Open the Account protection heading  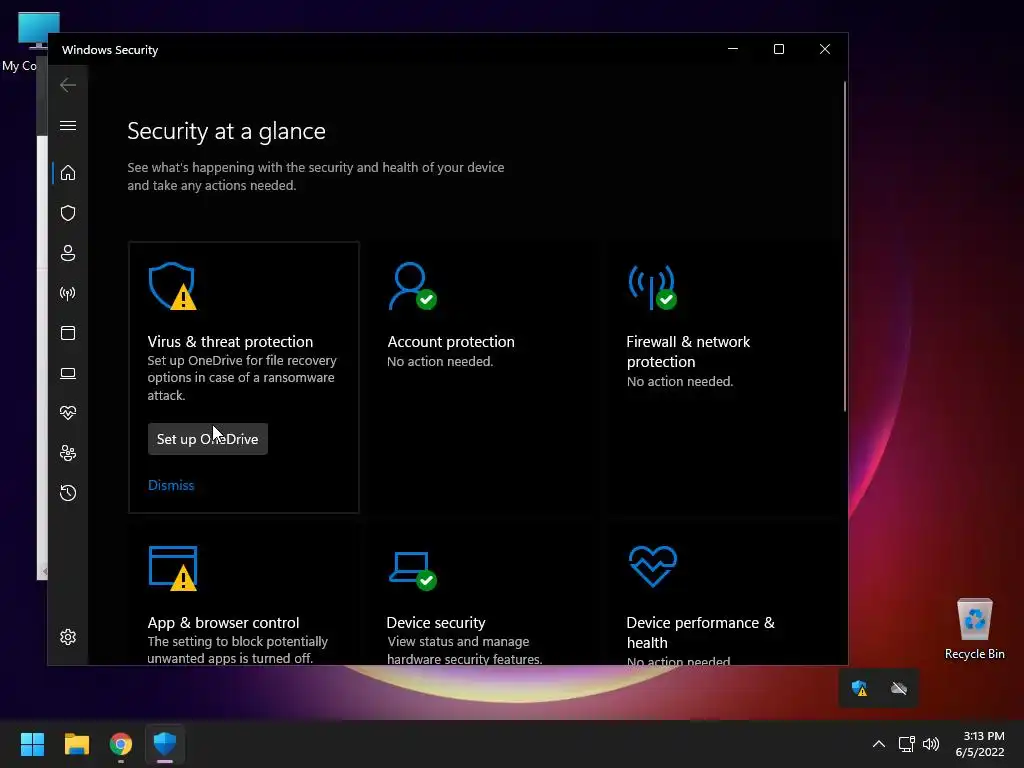tap(451, 342)
